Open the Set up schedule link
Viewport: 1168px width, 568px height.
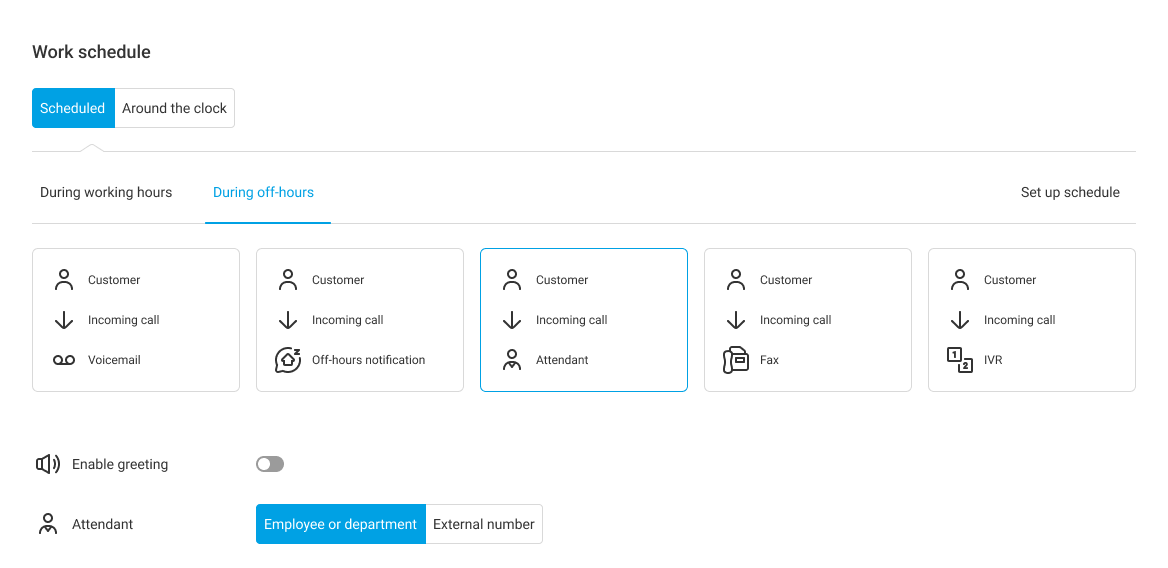[x=1070, y=192]
